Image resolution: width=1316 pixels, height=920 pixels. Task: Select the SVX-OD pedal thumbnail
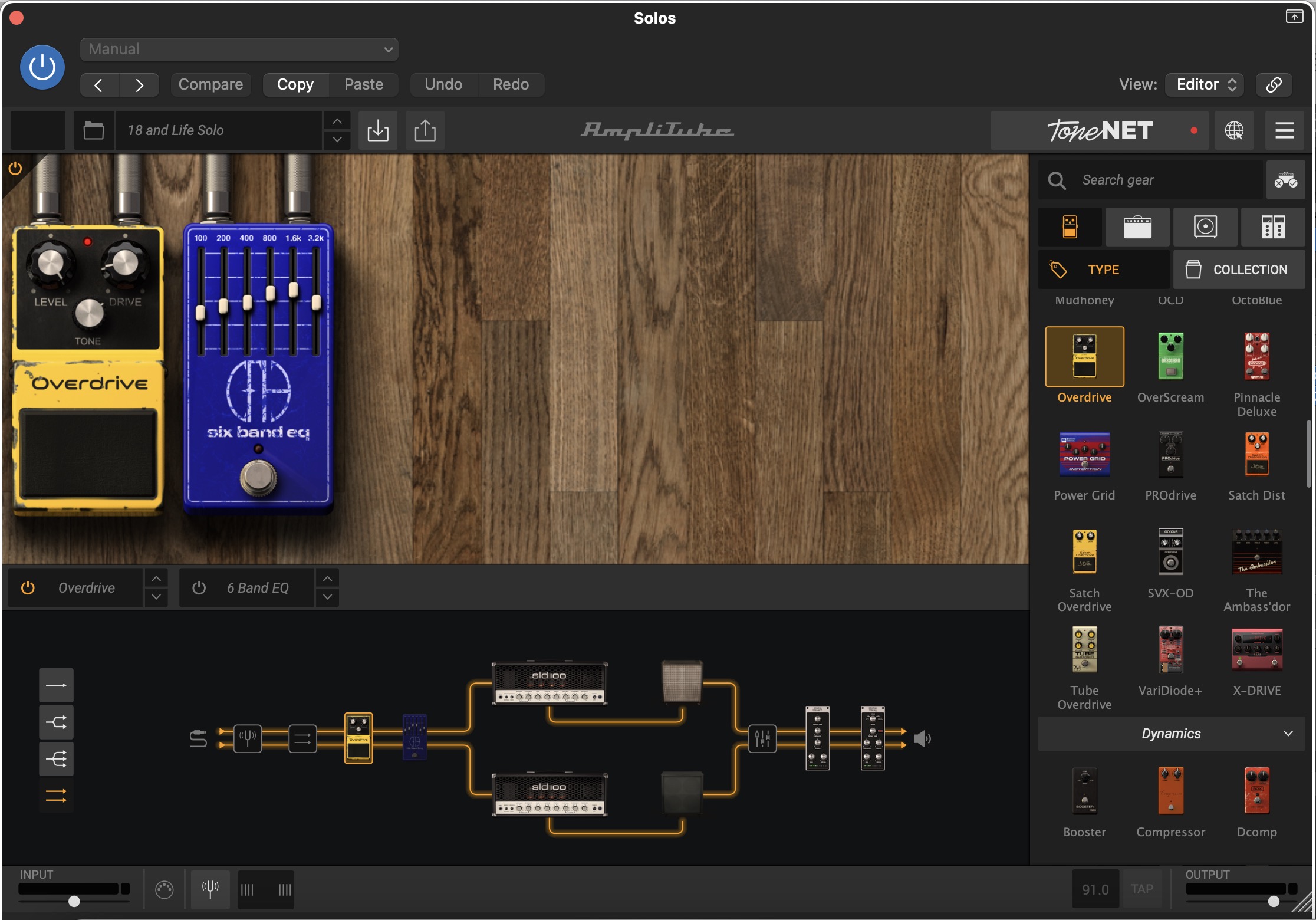pos(1170,551)
